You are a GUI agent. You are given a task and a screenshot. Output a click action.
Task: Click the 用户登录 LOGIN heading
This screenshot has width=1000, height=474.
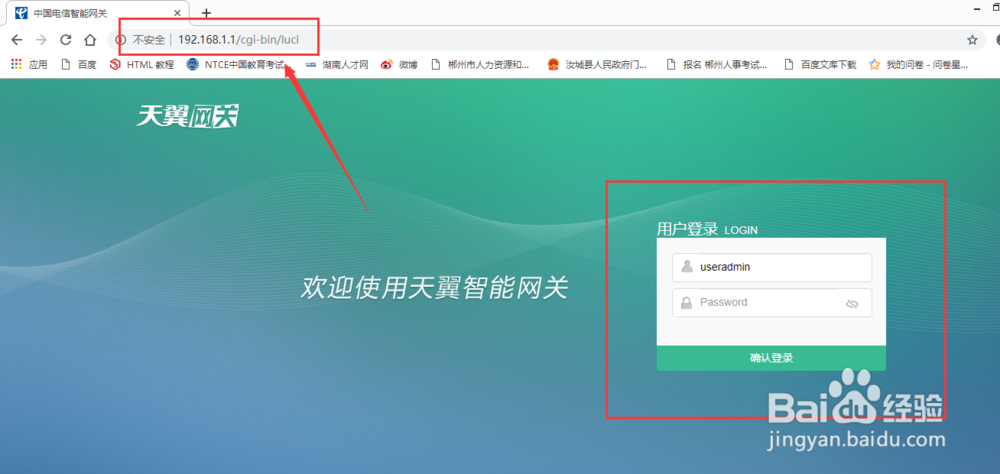pos(707,230)
